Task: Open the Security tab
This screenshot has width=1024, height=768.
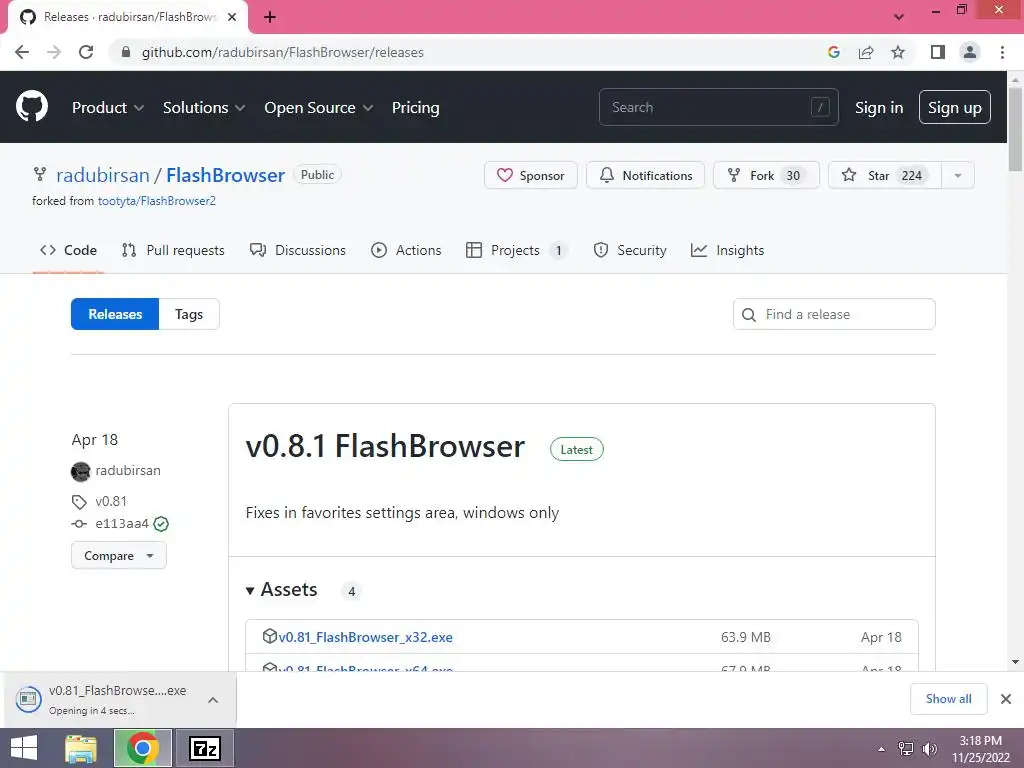Action: tap(630, 250)
